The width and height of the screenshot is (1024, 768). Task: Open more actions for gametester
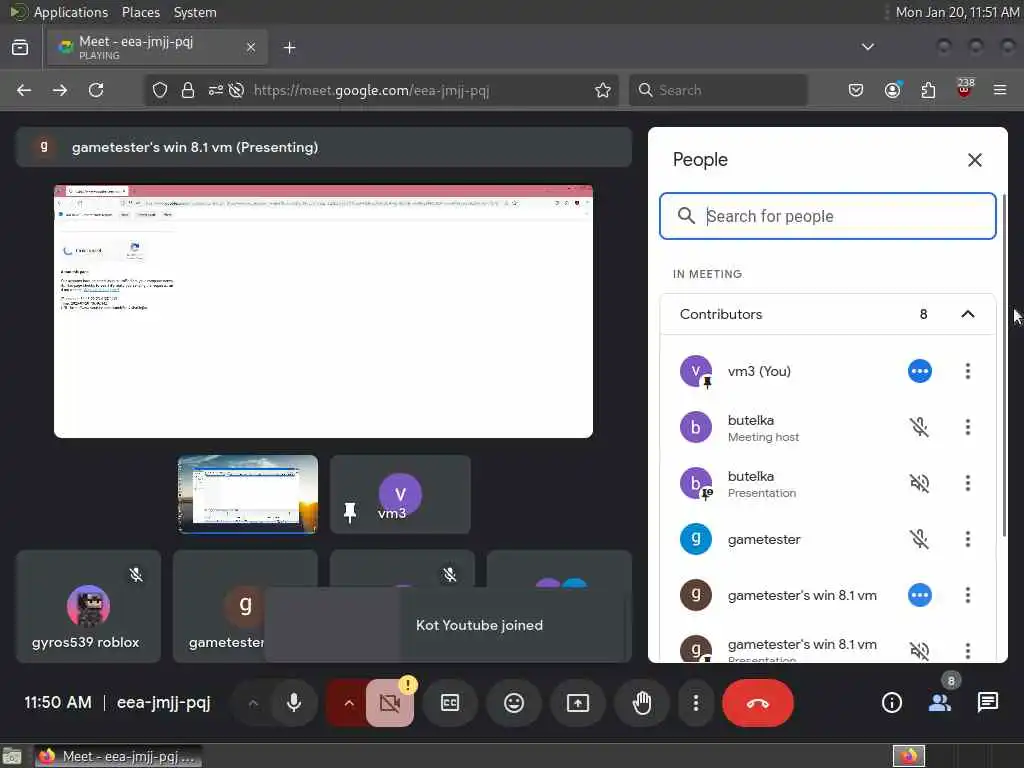[x=968, y=539]
